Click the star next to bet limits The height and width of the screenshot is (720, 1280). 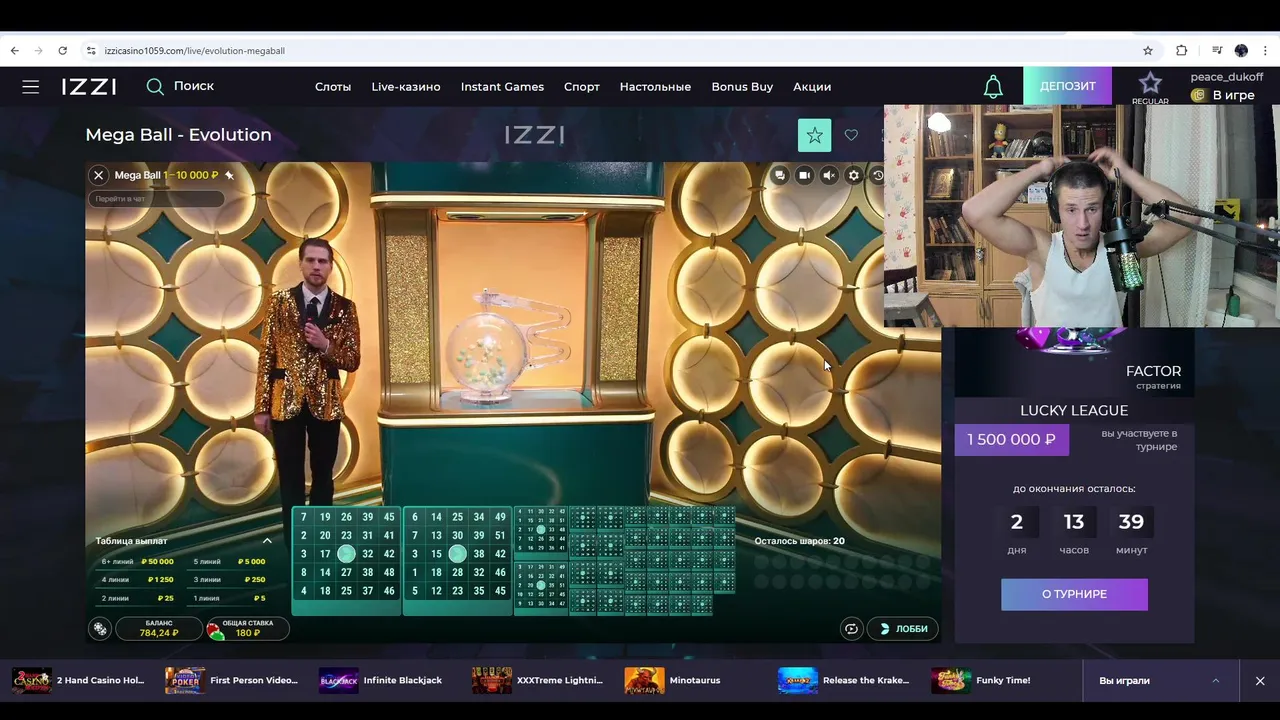(229, 175)
